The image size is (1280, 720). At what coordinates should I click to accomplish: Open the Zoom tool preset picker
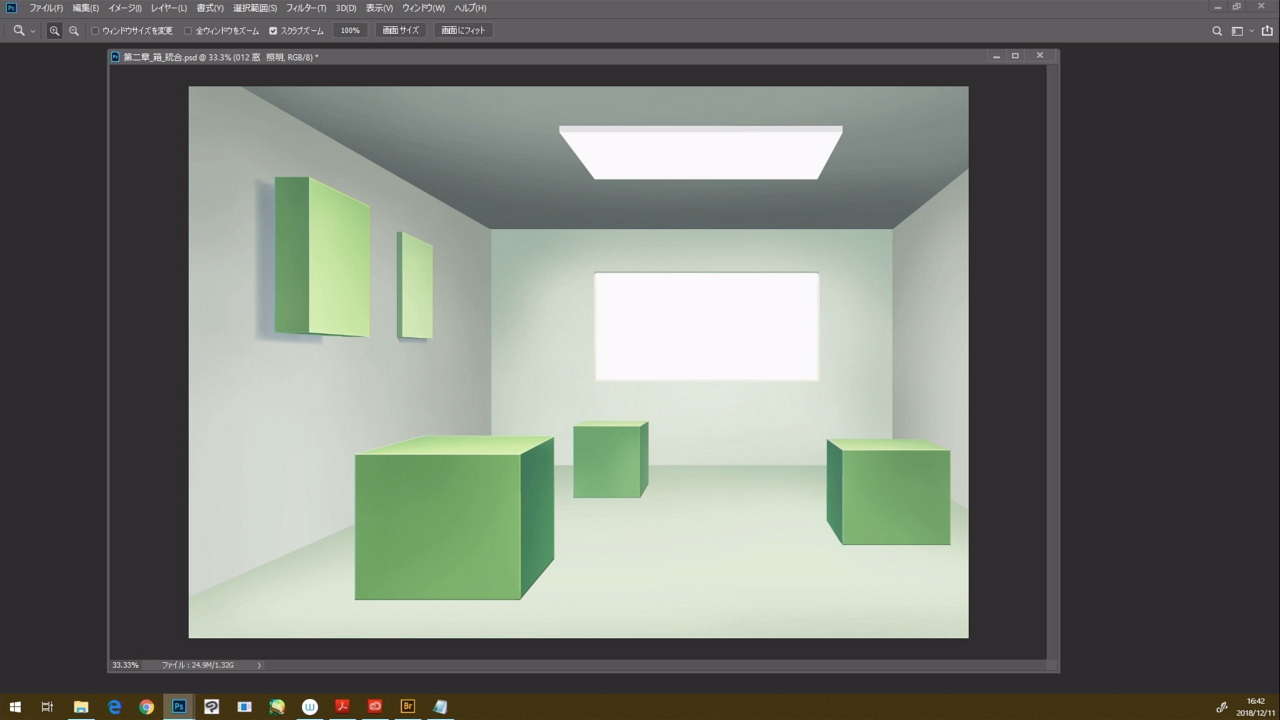[x=33, y=31]
